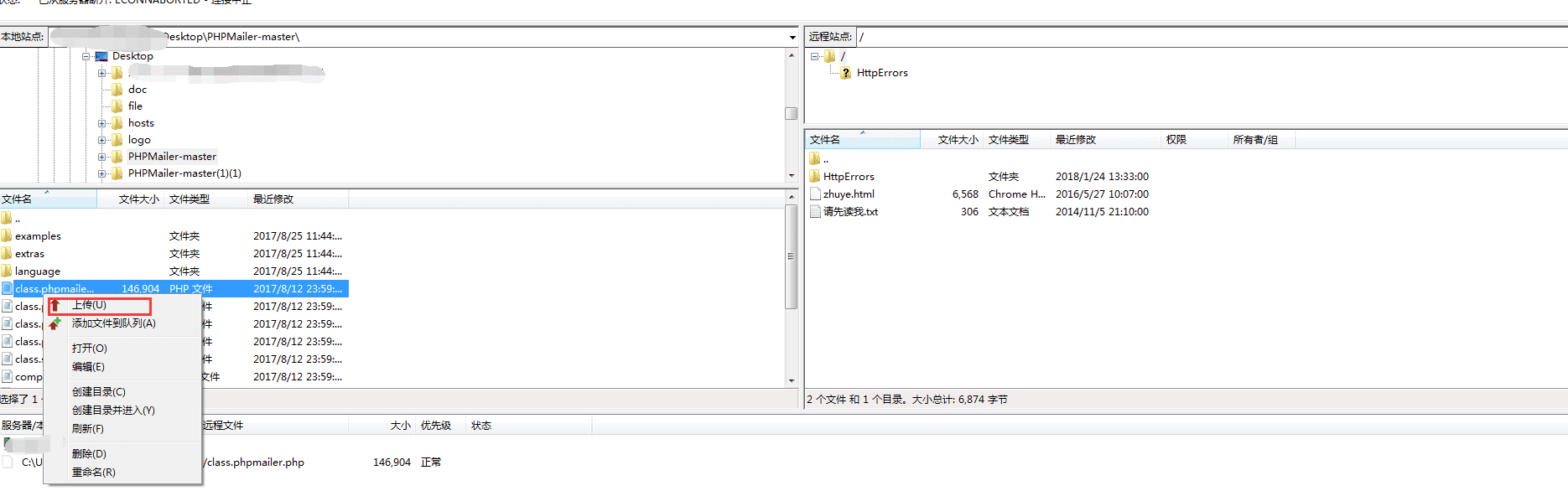Screen dimensions: 1568x496
Task: Select 刷新(F) in the context menu
Action: (88, 429)
